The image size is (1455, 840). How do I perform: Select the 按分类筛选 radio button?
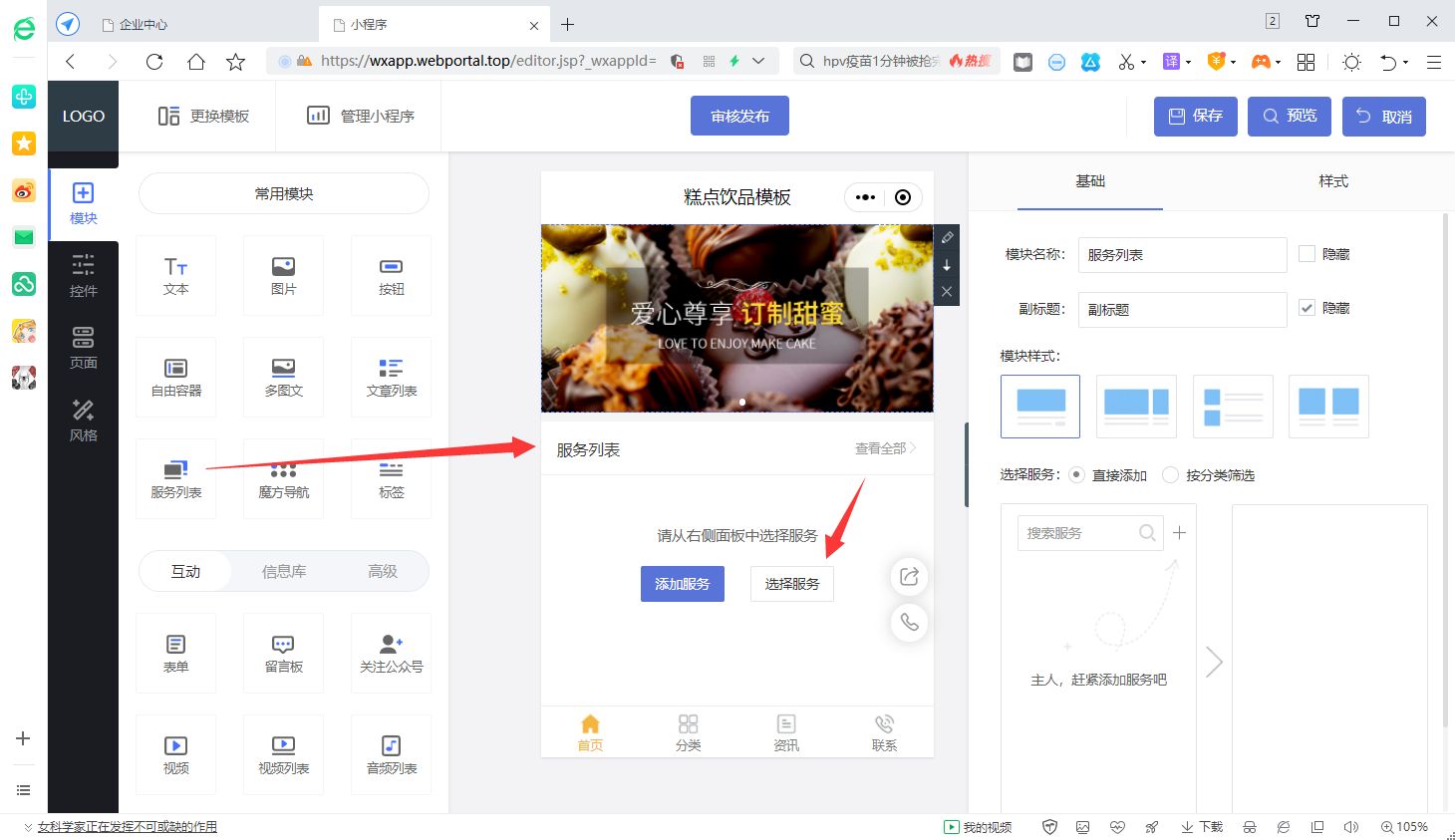click(1169, 475)
